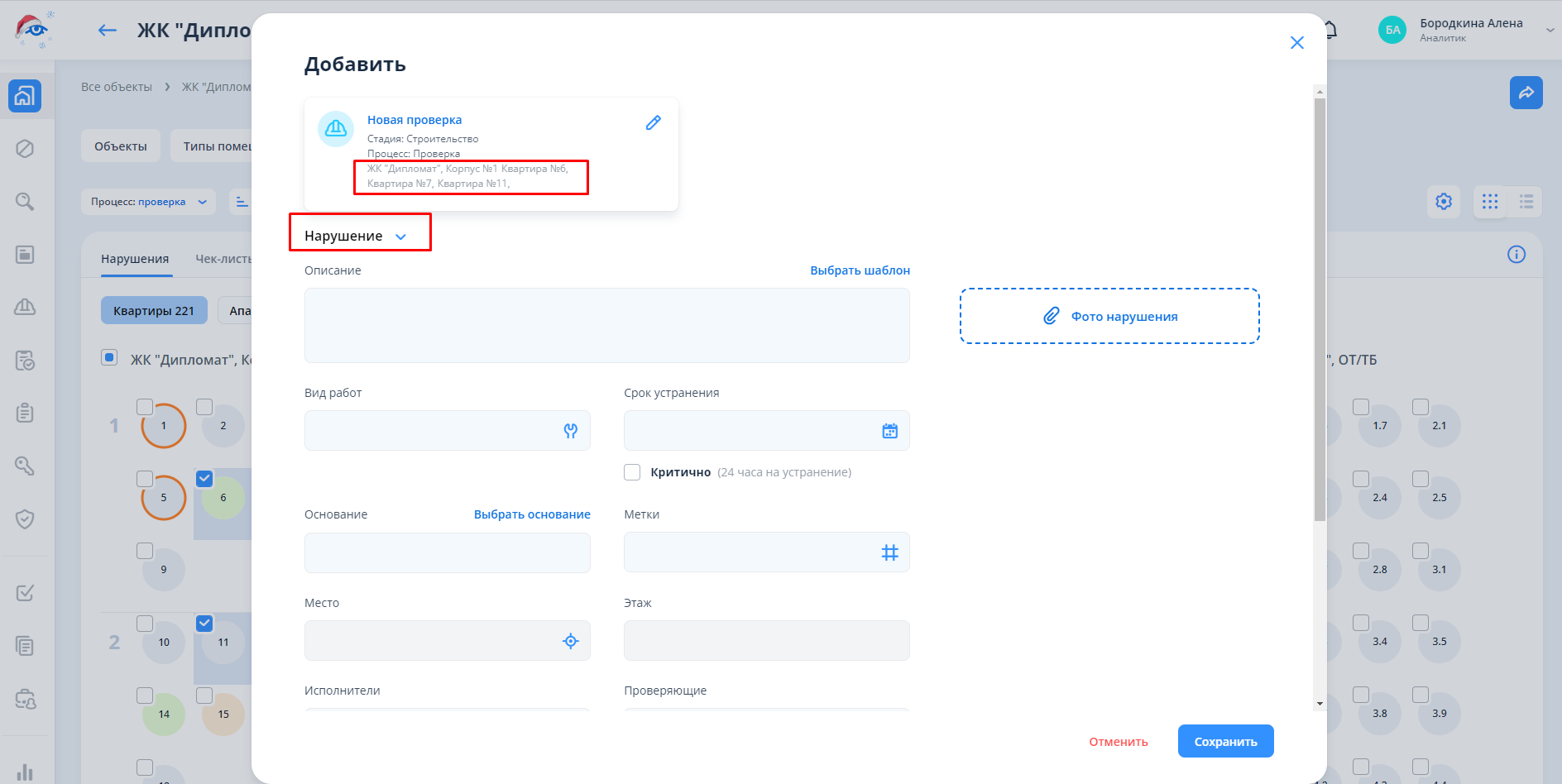Click the hashtag icon in Метки field
The width and height of the screenshot is (1562, 784).
tap(889, 552)
